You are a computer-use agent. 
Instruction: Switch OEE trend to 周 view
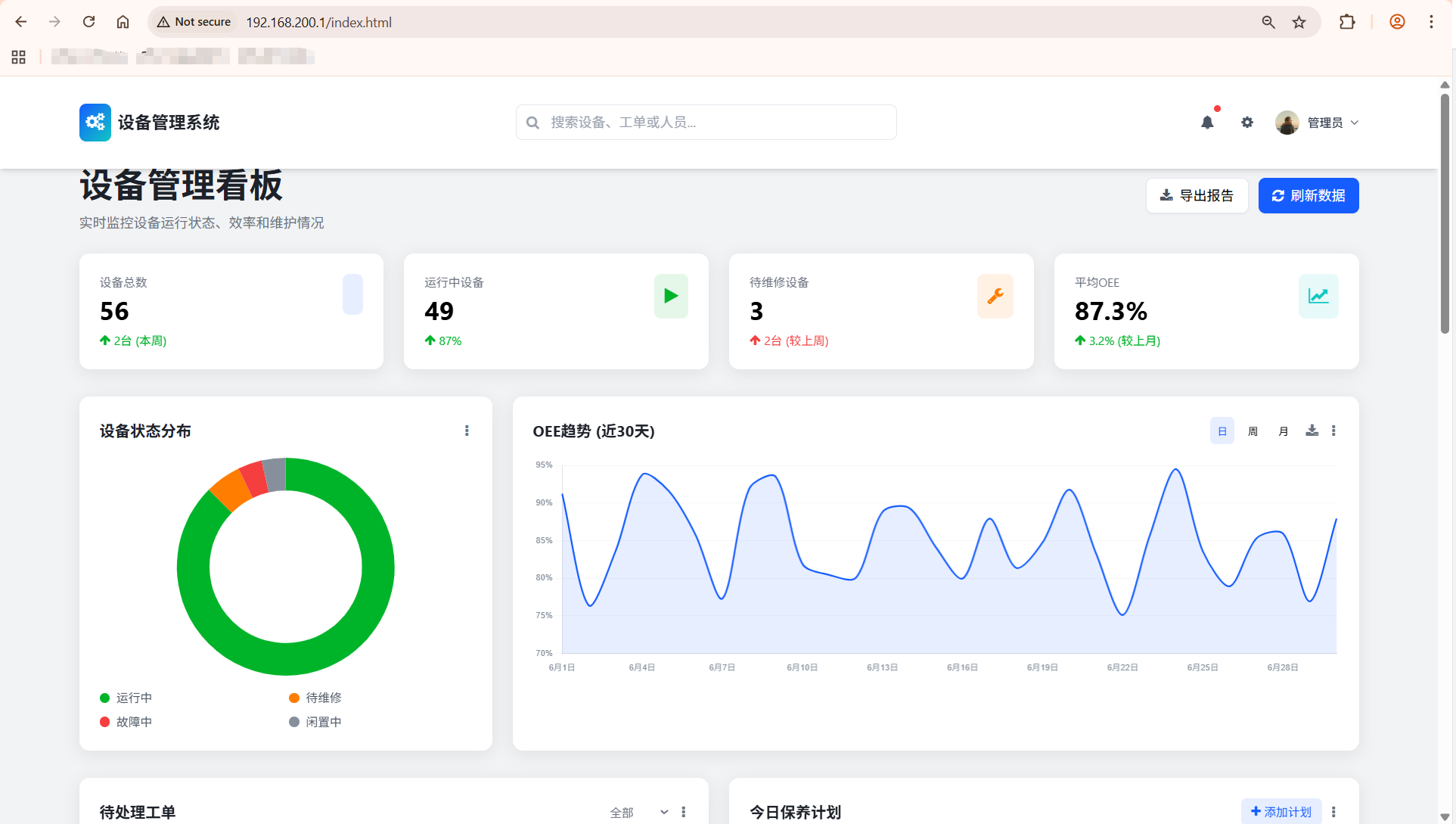click(1253, 431)
